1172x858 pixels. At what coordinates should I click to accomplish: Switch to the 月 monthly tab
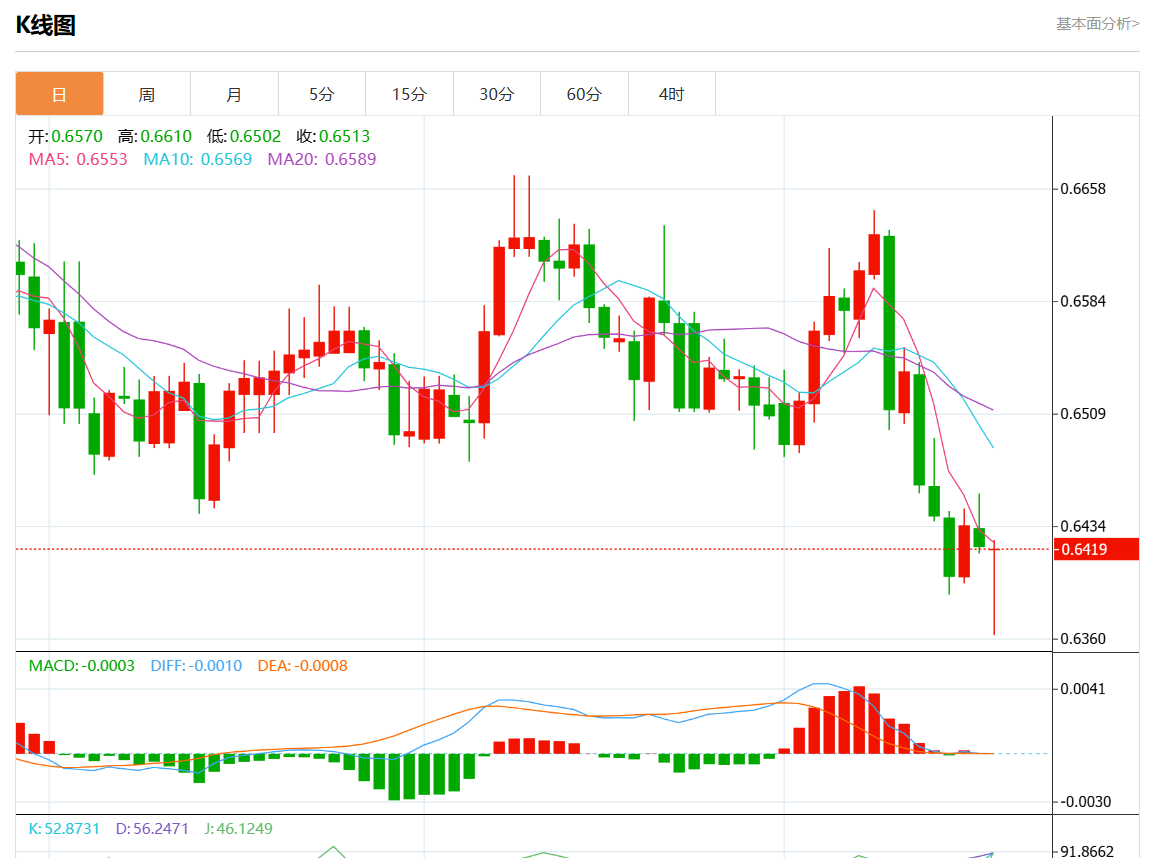pyautogui.click(x=234, y=94)
